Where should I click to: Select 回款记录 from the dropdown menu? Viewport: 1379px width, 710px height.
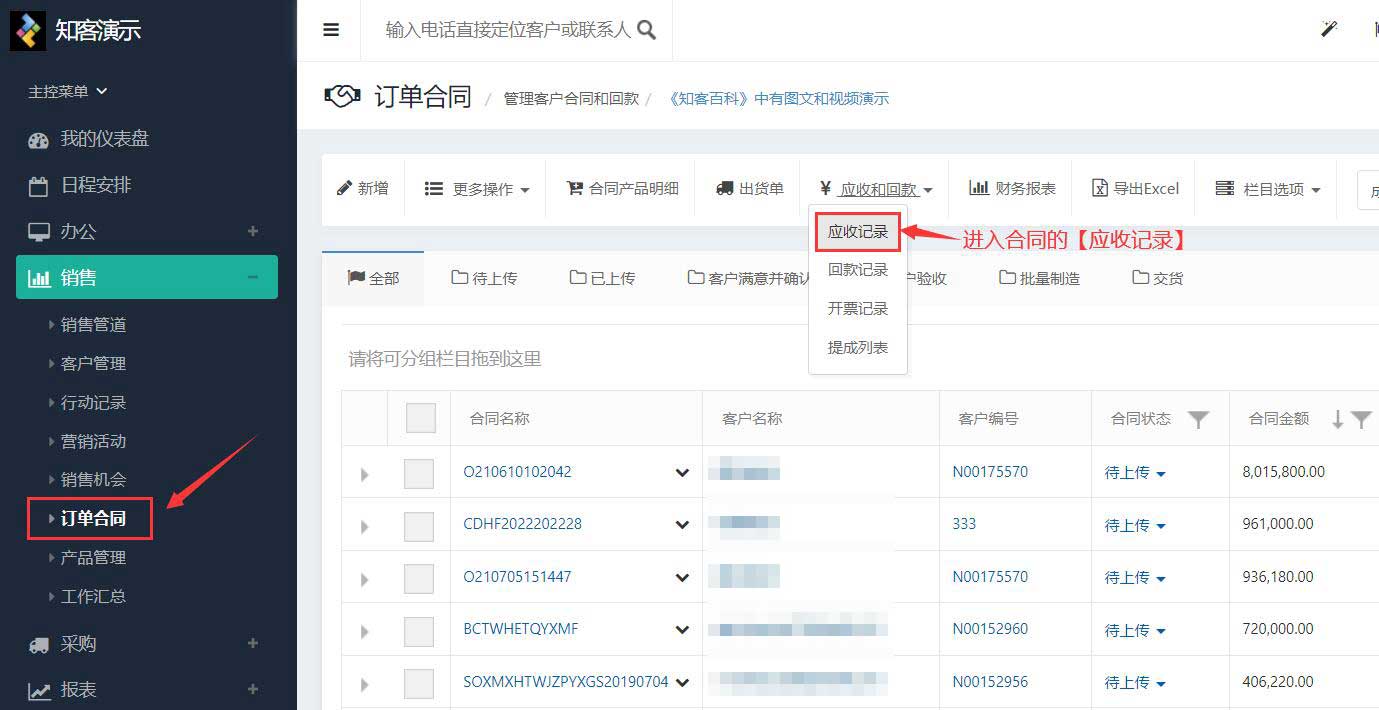(x=857, y=270)
